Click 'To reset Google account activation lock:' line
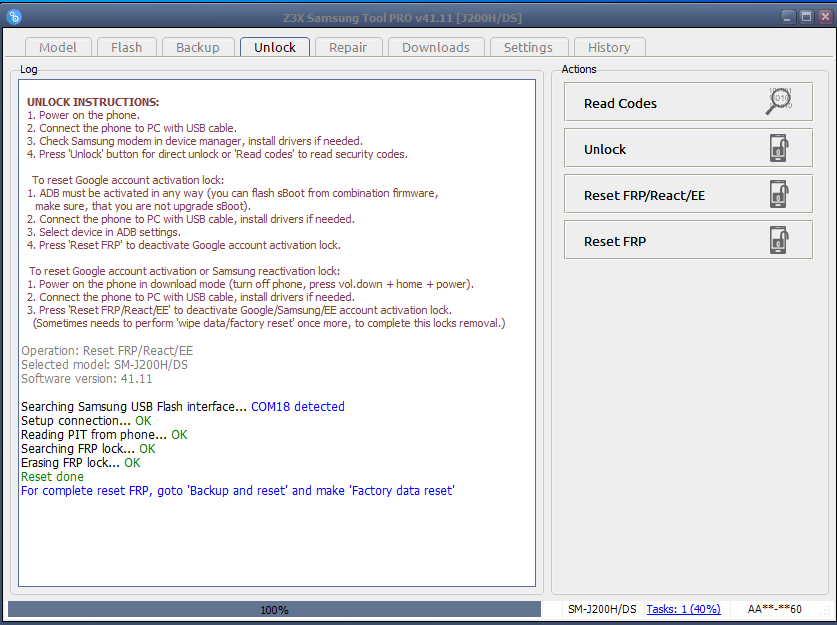The height and width of the screenshot is (625, 837). [x=128, y=180]
